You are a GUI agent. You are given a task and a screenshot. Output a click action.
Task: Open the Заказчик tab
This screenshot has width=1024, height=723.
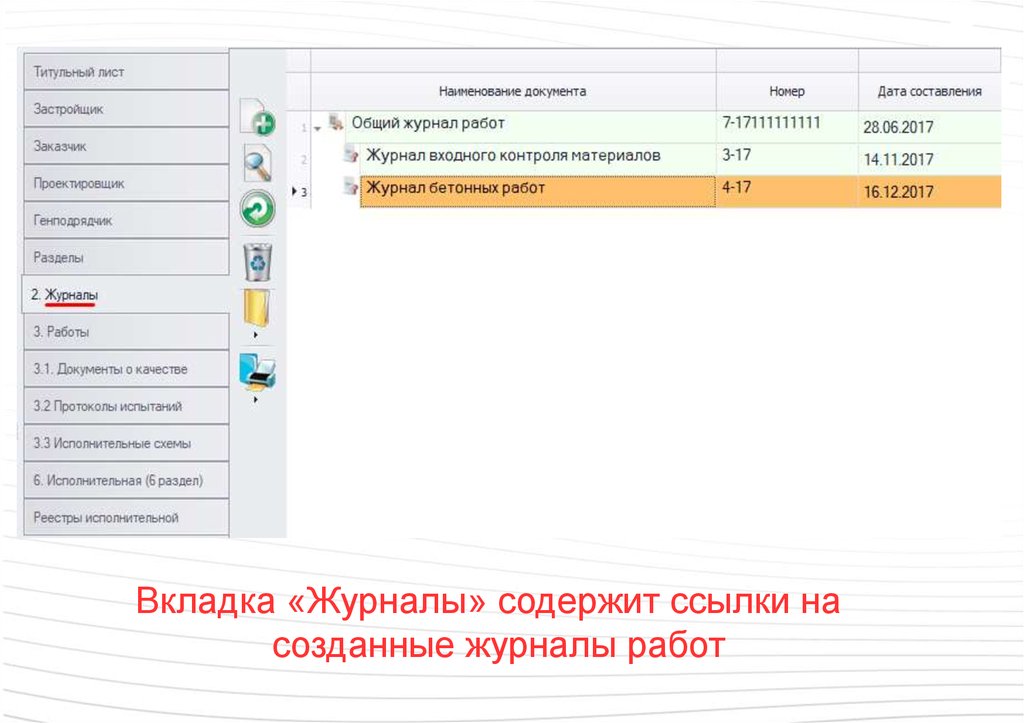pos(126,146)
